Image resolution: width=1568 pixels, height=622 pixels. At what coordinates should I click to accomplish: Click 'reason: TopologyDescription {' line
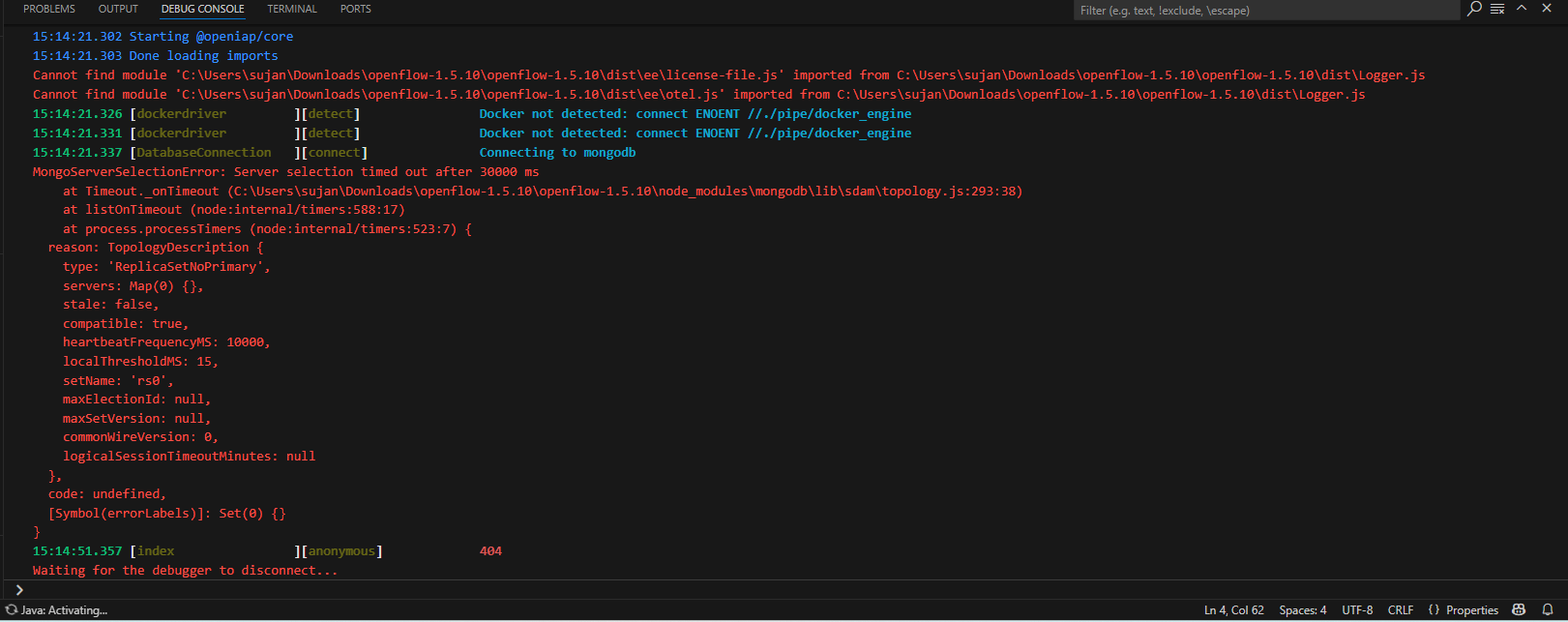pos(156,248)
